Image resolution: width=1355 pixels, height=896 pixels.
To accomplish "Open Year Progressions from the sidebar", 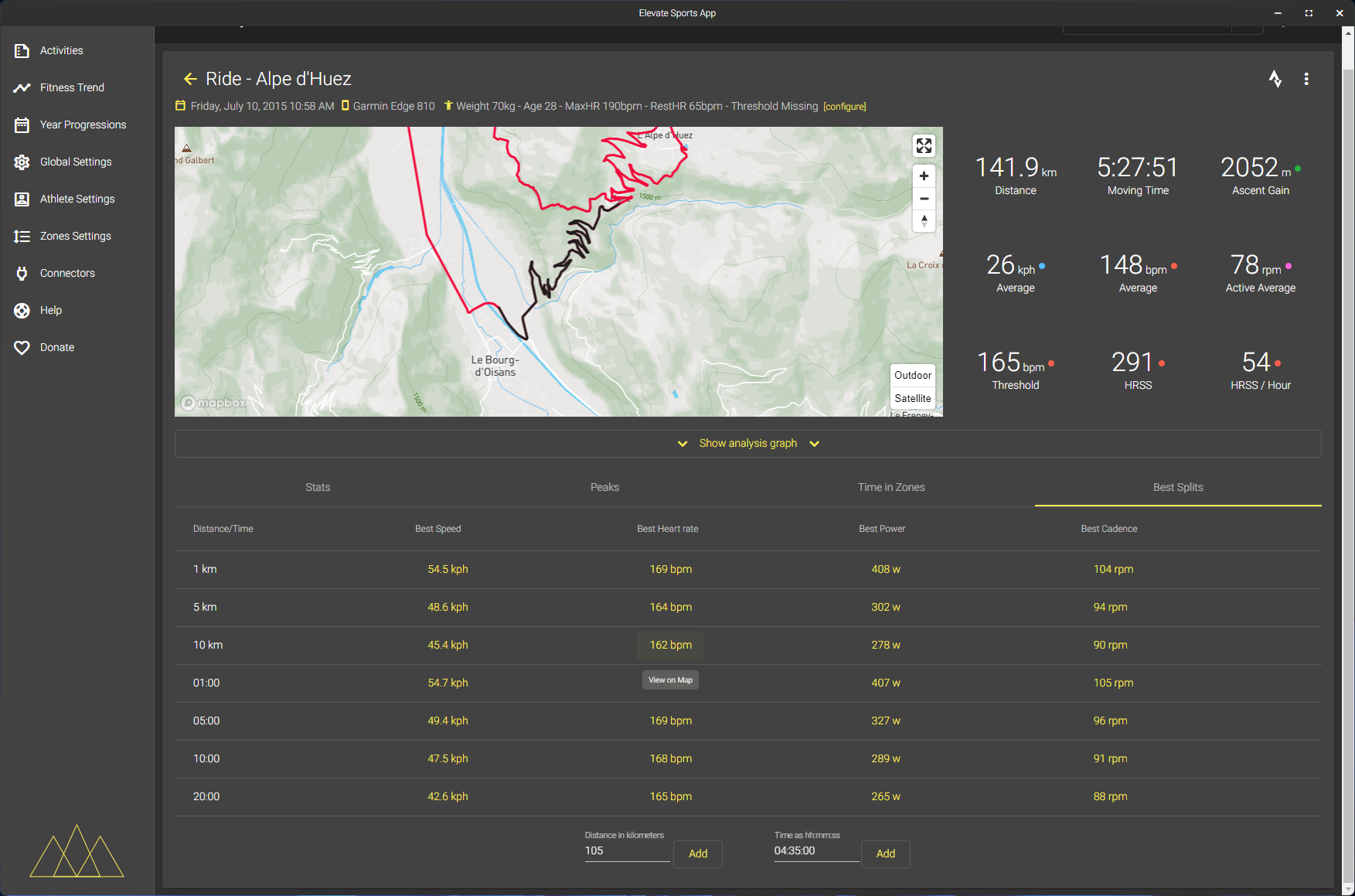I will pos(83,124).
